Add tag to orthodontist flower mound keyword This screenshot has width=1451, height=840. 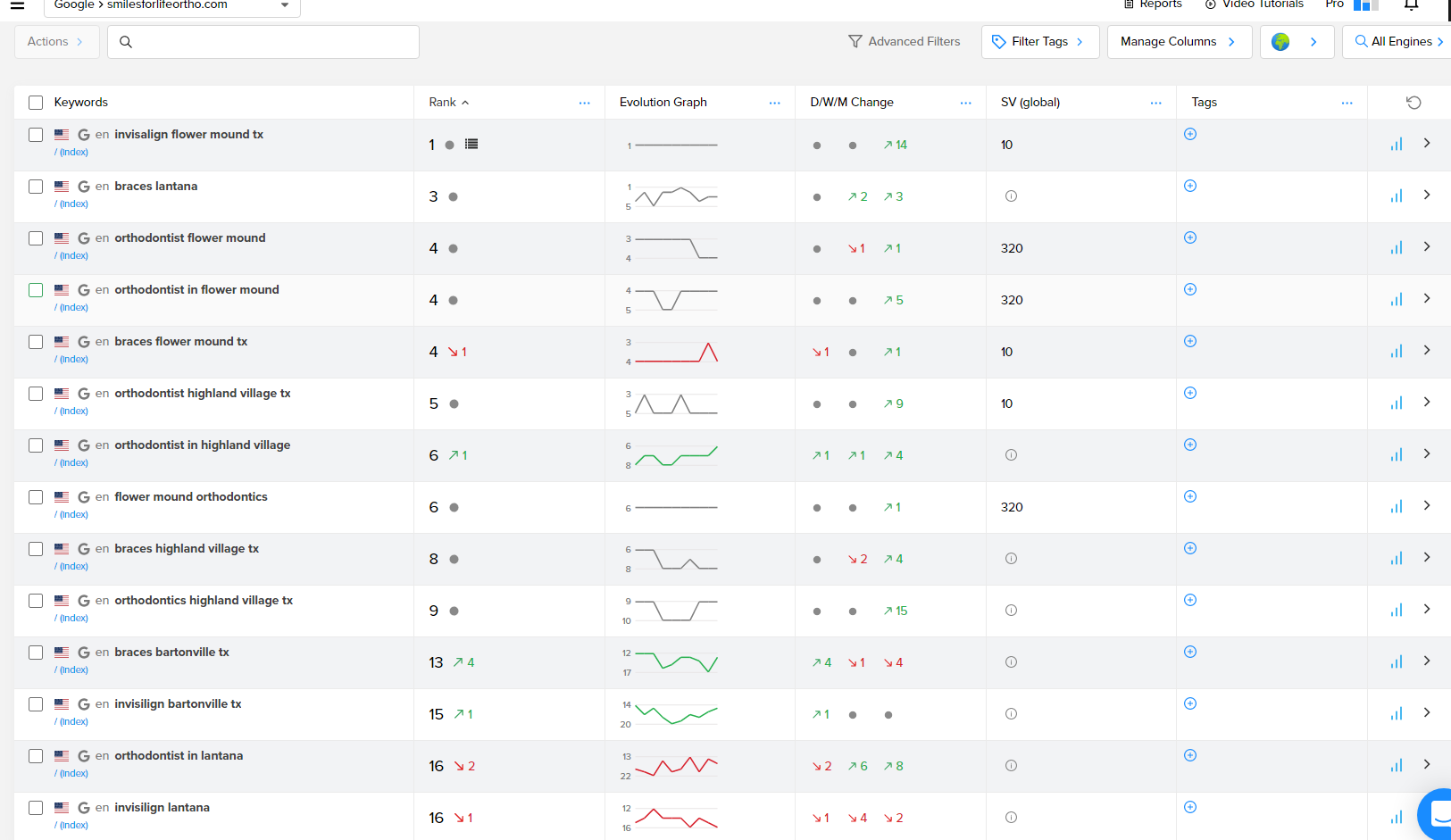click(x=1190, y=237)
